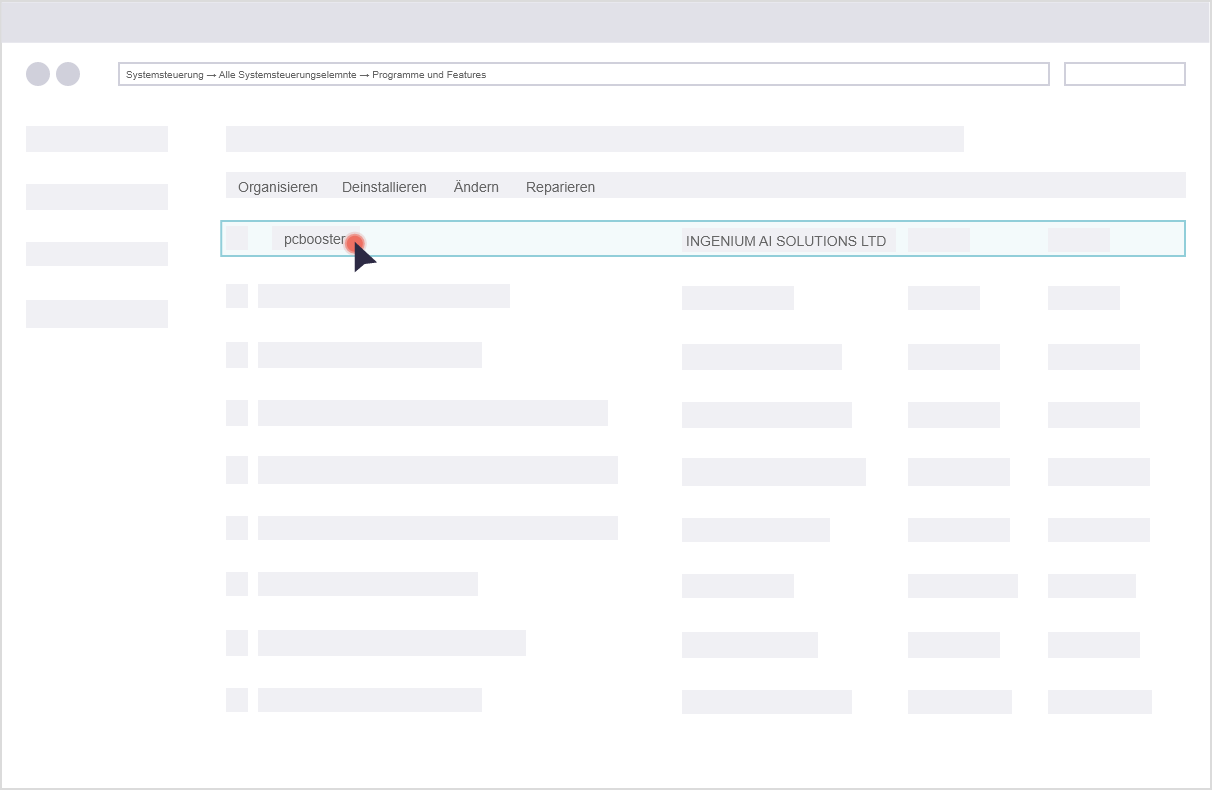Select the bottom left sidebar item
This screenshot has height=790, width=1212.
[97, 314]
